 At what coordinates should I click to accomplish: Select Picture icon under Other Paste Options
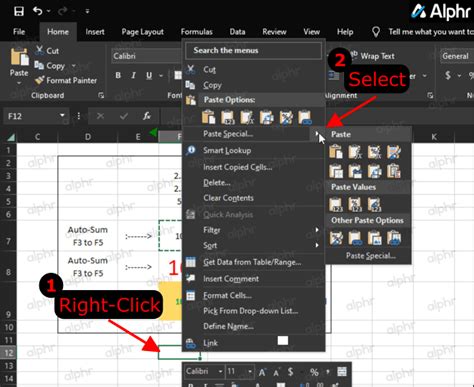pyautogui.click(x=374, y=238)
